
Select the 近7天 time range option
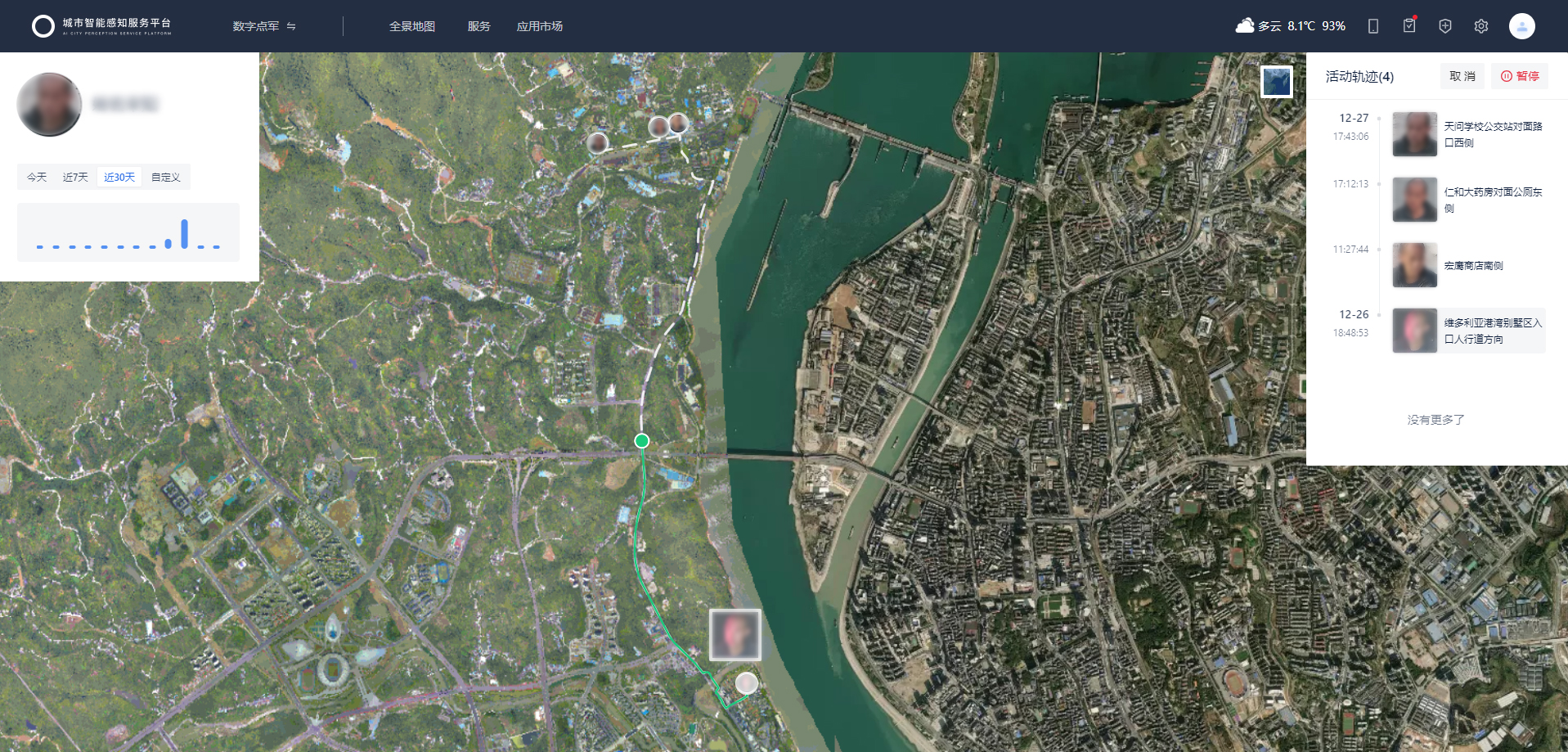coord(75,178)
